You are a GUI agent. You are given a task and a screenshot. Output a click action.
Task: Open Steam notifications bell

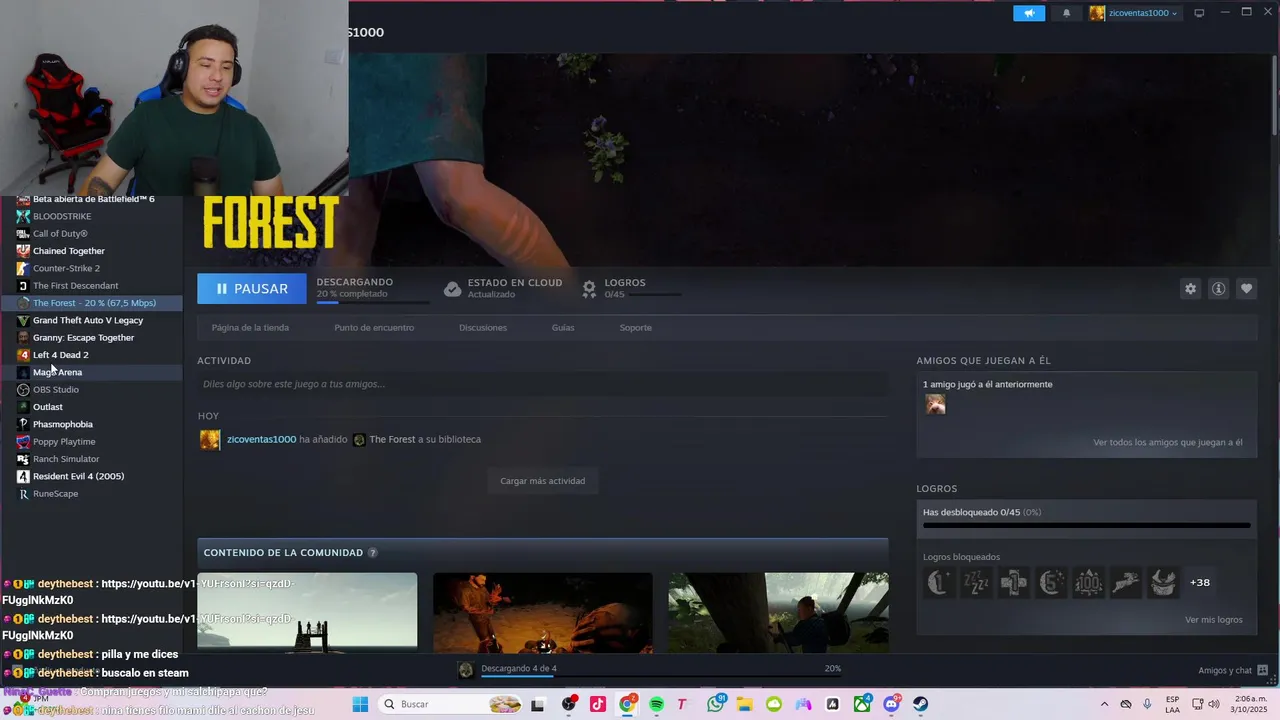tap(1066, 13)
